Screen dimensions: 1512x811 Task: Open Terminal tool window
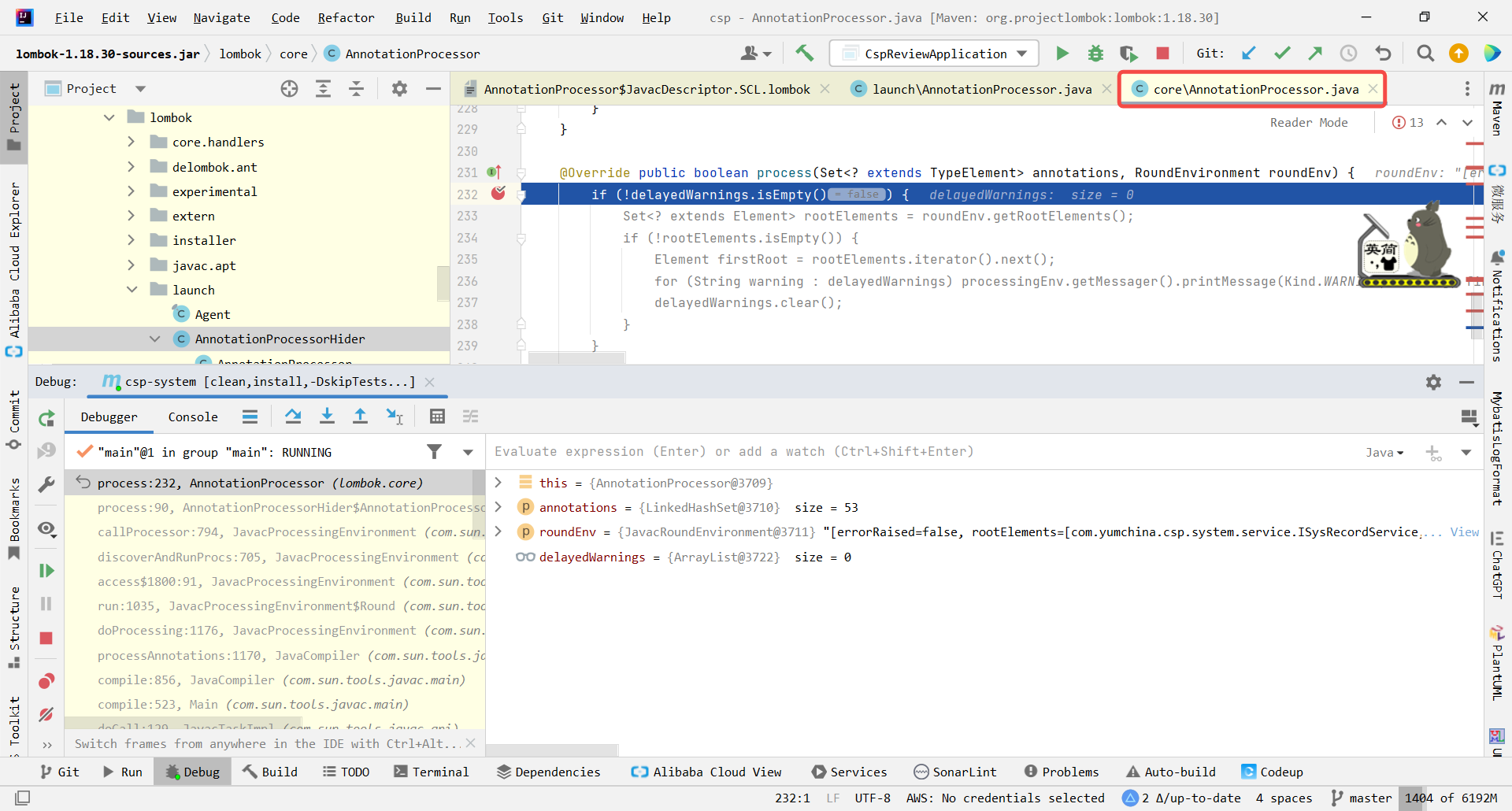(x=431, y=772)
